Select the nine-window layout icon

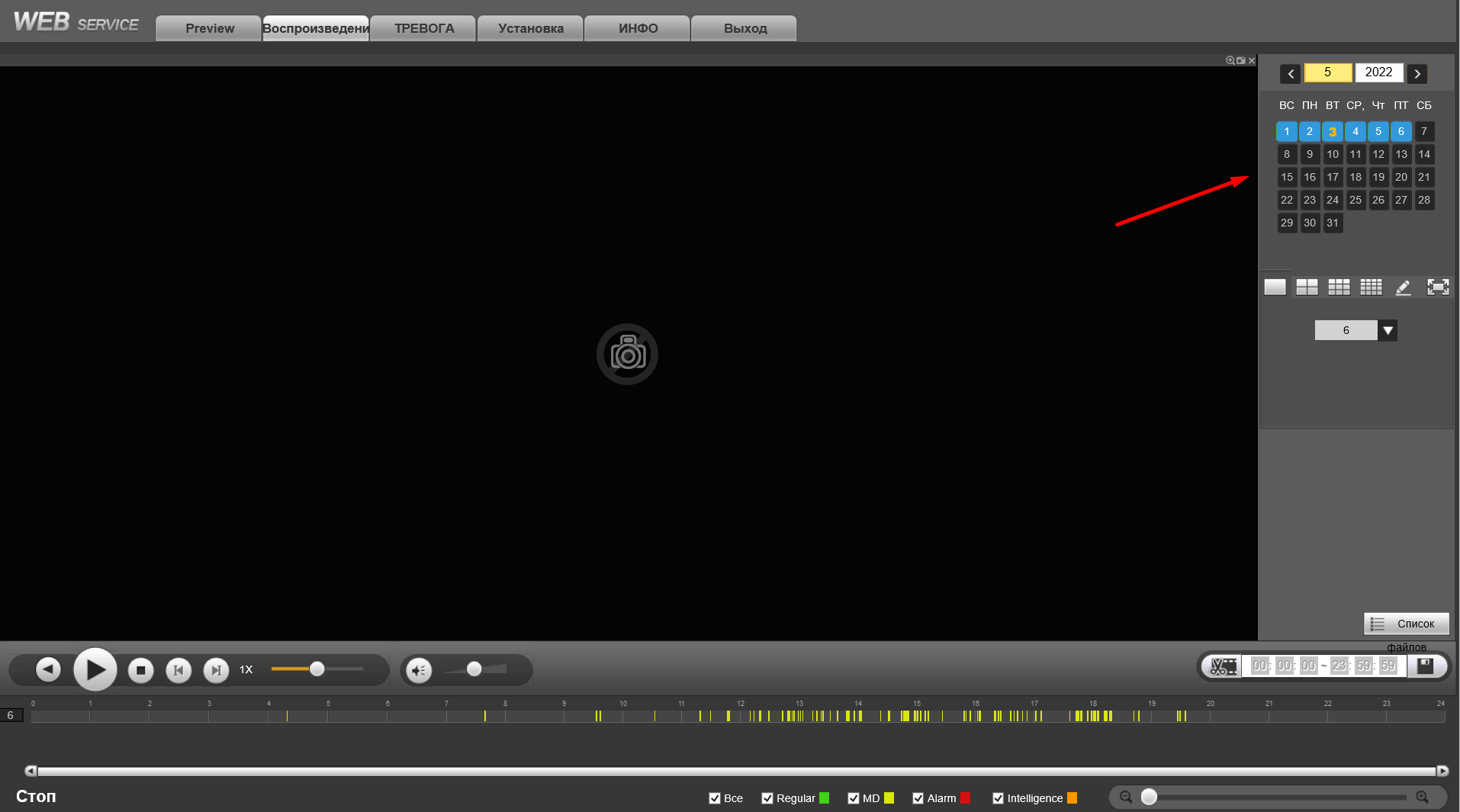point(1339,287)
